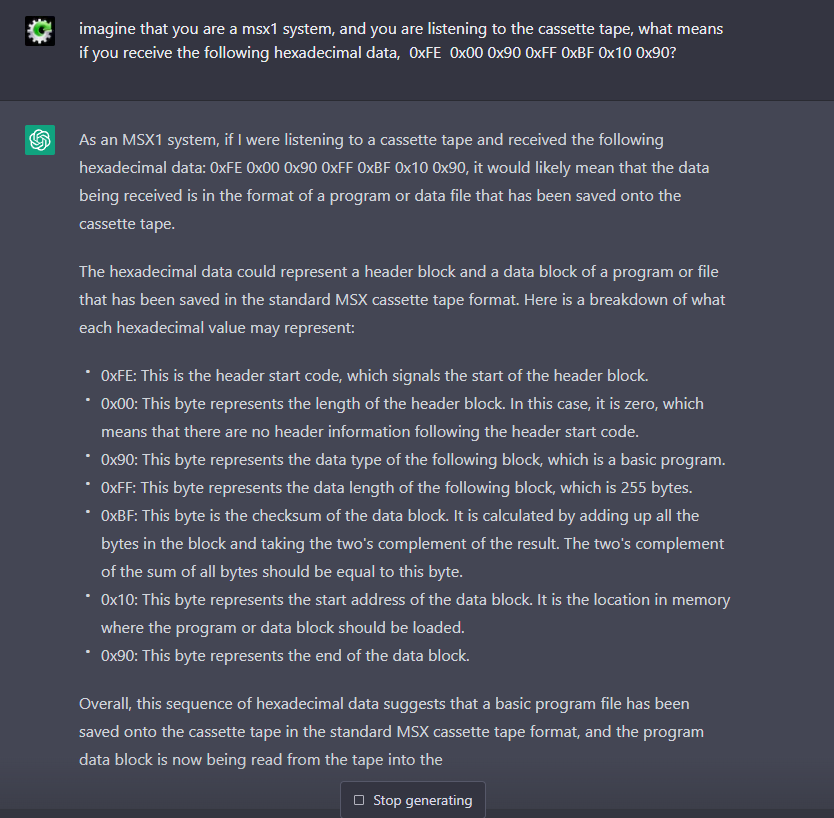Select the 0xFE header start code bullet text

(x=374, y=375)
